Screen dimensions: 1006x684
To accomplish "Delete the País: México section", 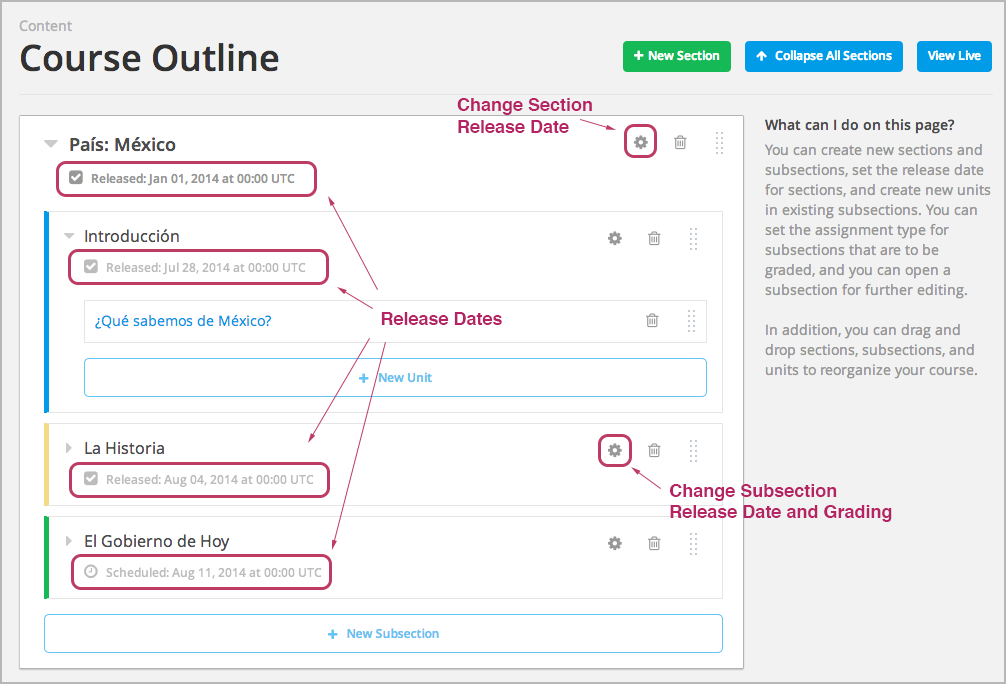I will tap(680, 142).
